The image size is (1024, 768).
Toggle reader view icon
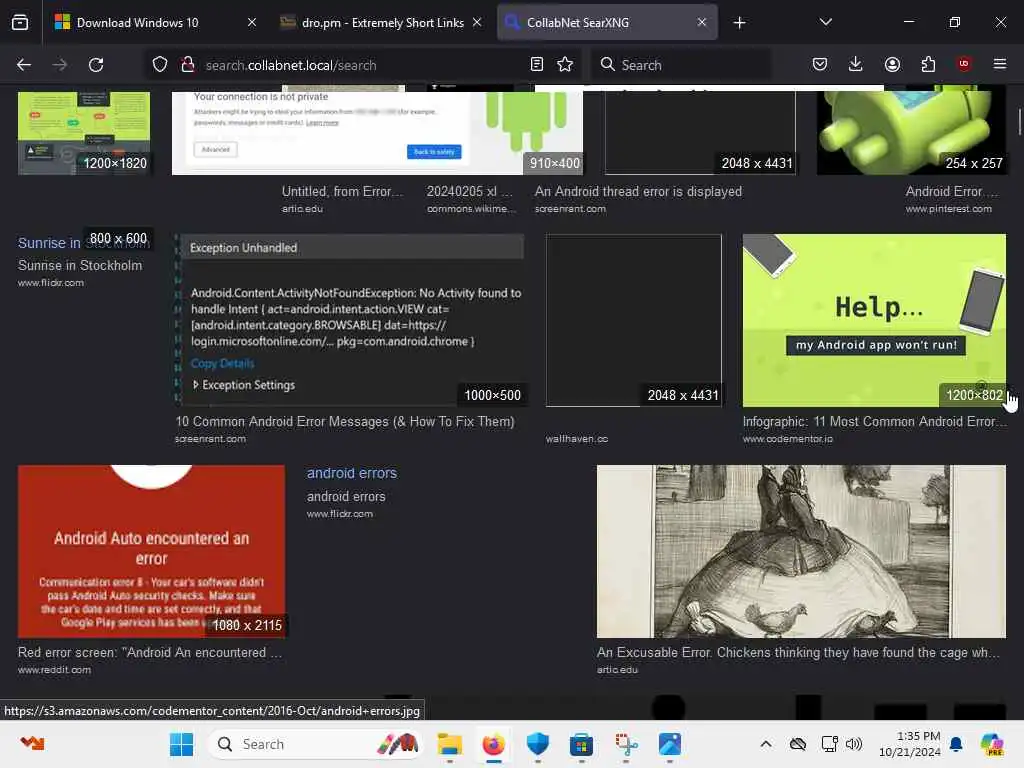pyautogui.click(x=537, y=65)
